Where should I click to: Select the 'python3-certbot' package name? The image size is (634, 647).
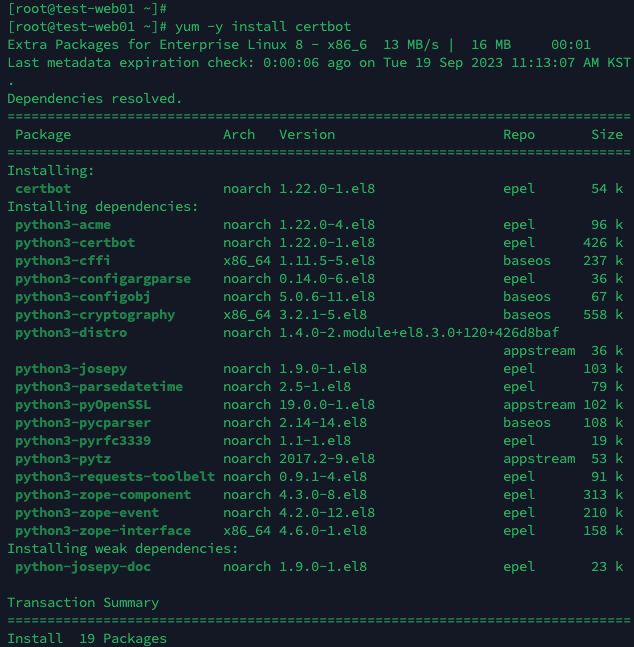(75, 243)
